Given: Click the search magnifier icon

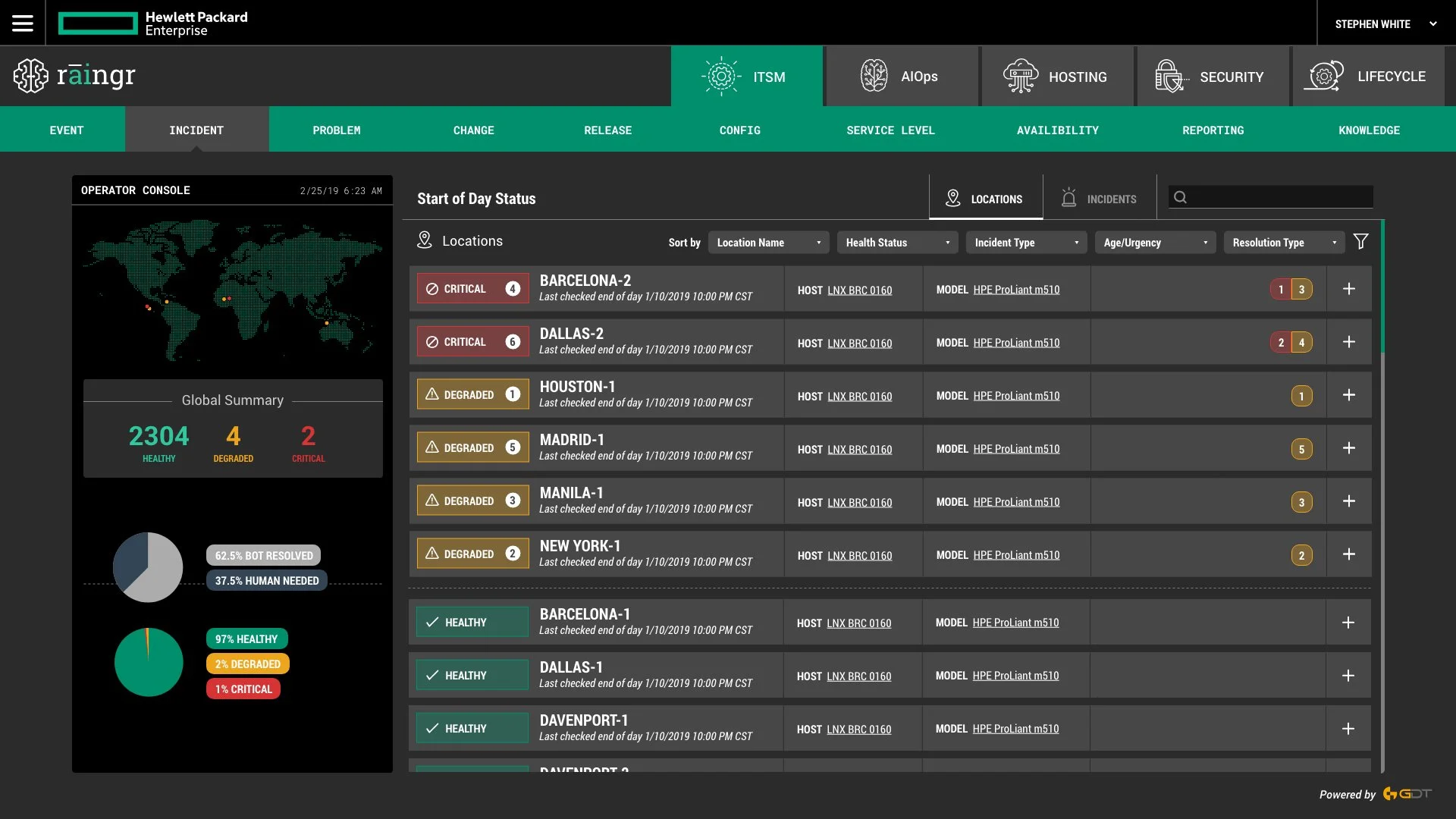Looking at the screenshot, I should pyautogui.click(x=1181, y=198).
